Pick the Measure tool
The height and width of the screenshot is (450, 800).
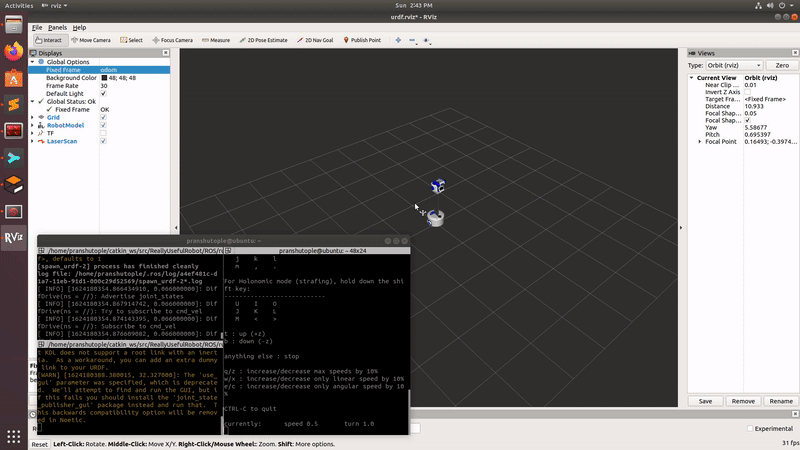click(x=216, y=40)
